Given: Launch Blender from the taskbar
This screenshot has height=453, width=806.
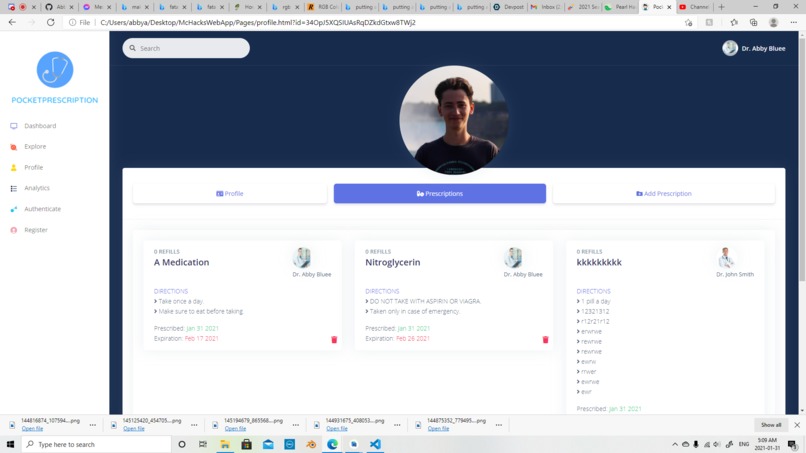Looking at the screenshot, I should 311,444.
